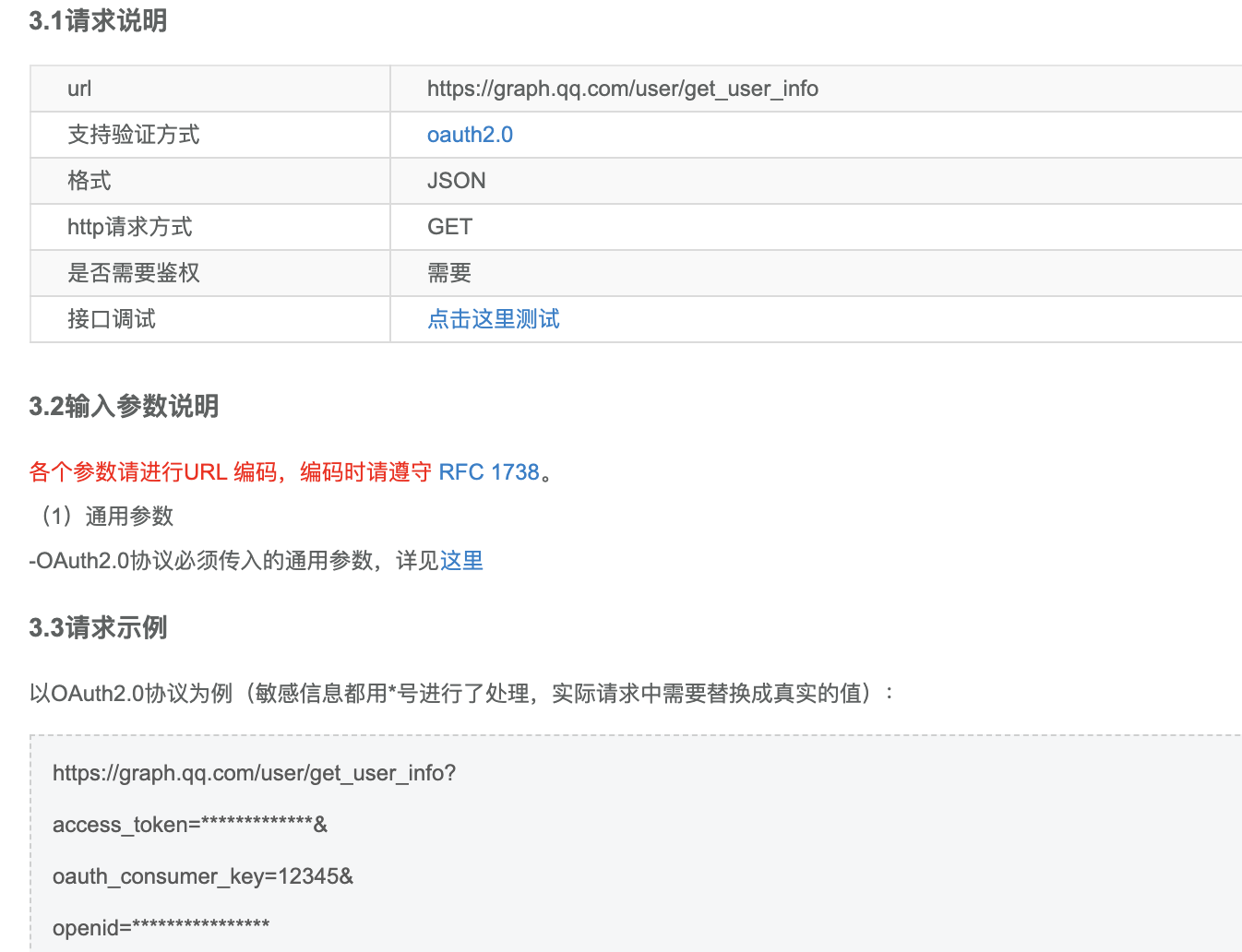Click the 3.3请求示例 heading
The height and width of the screenshot is (952, 1242).
click(x=98, y=627)
